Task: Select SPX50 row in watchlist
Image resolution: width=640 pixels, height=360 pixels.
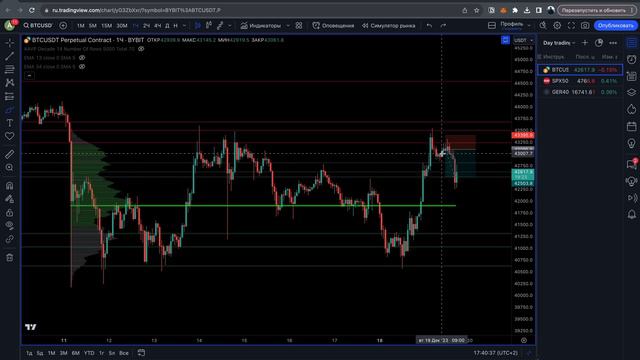Action: [580, 81]
